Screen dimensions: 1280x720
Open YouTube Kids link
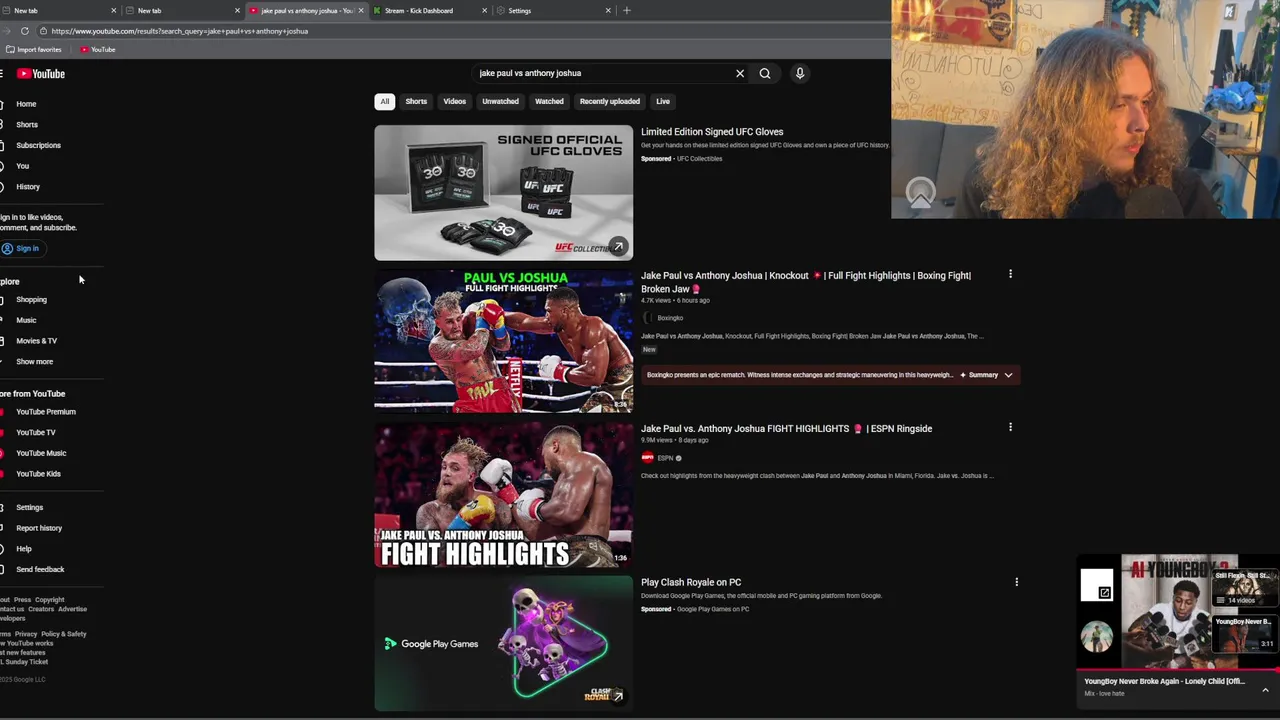[x=38, y=474]
